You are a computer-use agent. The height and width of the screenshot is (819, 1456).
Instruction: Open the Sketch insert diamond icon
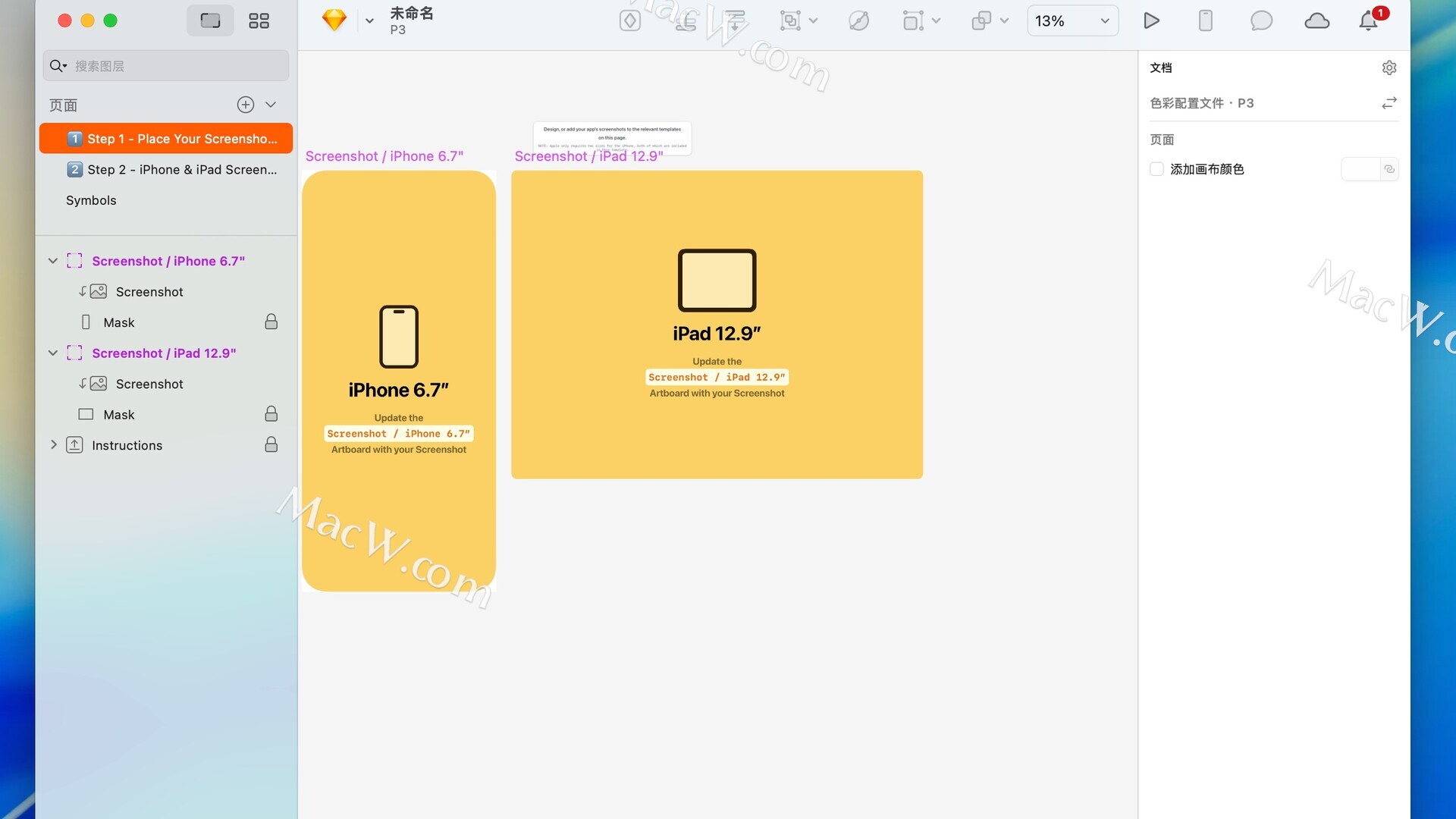tap(334, 20)
